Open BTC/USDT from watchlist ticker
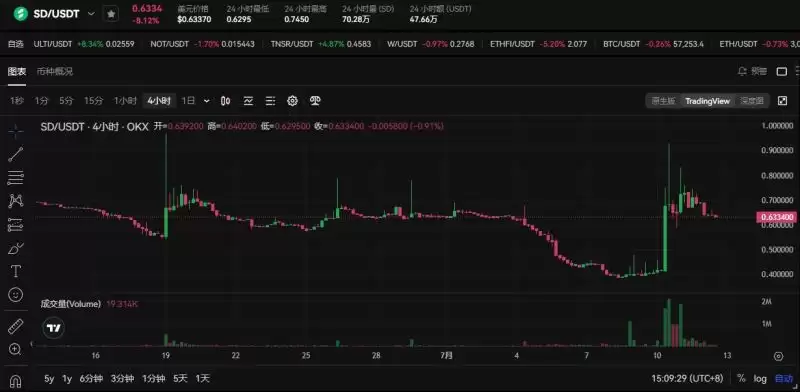This screenshot has height=392, width=800. pyautogui.click(x=654, y=44)
